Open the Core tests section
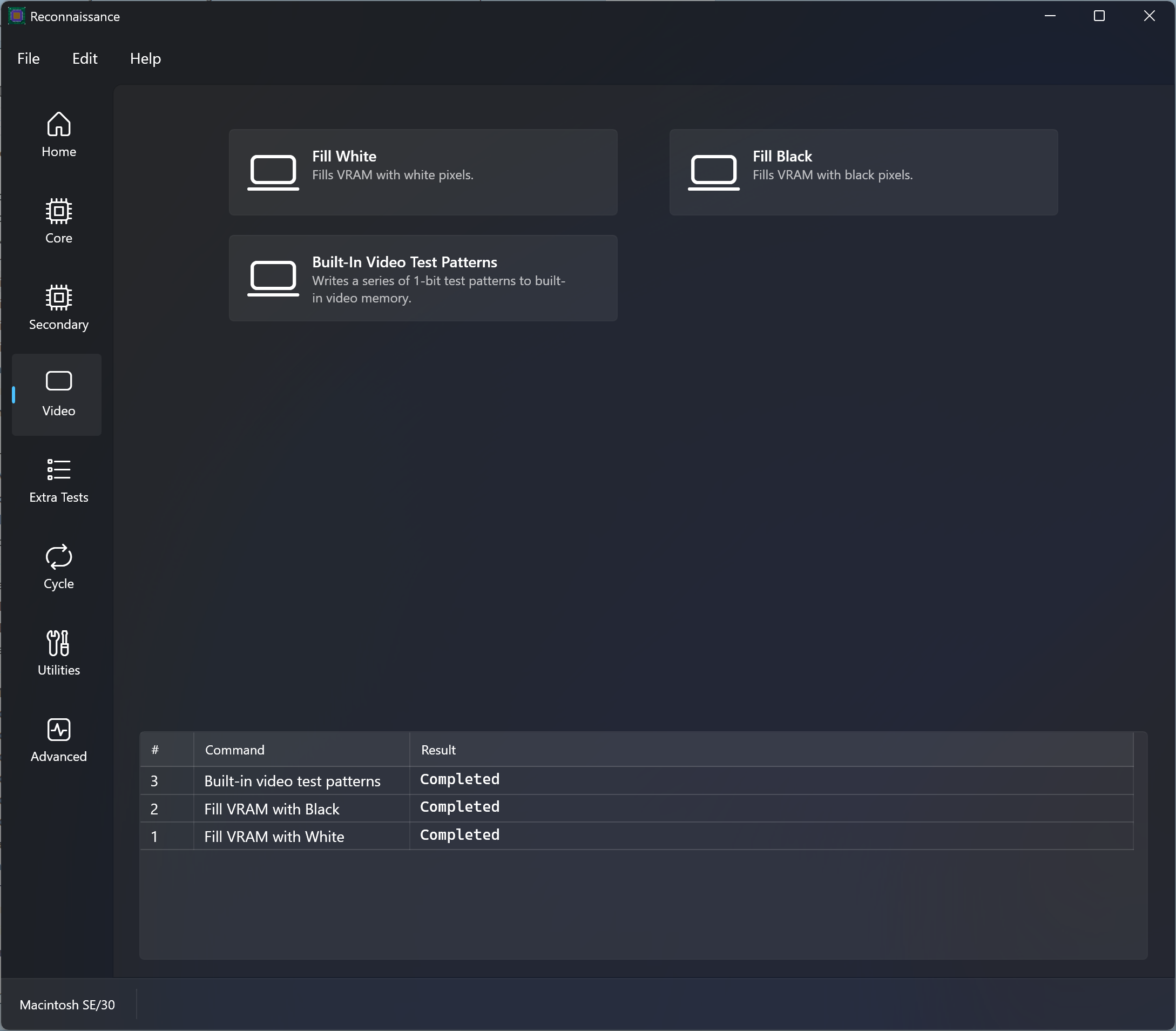Screen dimensions: 1176x1031 tap(58, 221)
